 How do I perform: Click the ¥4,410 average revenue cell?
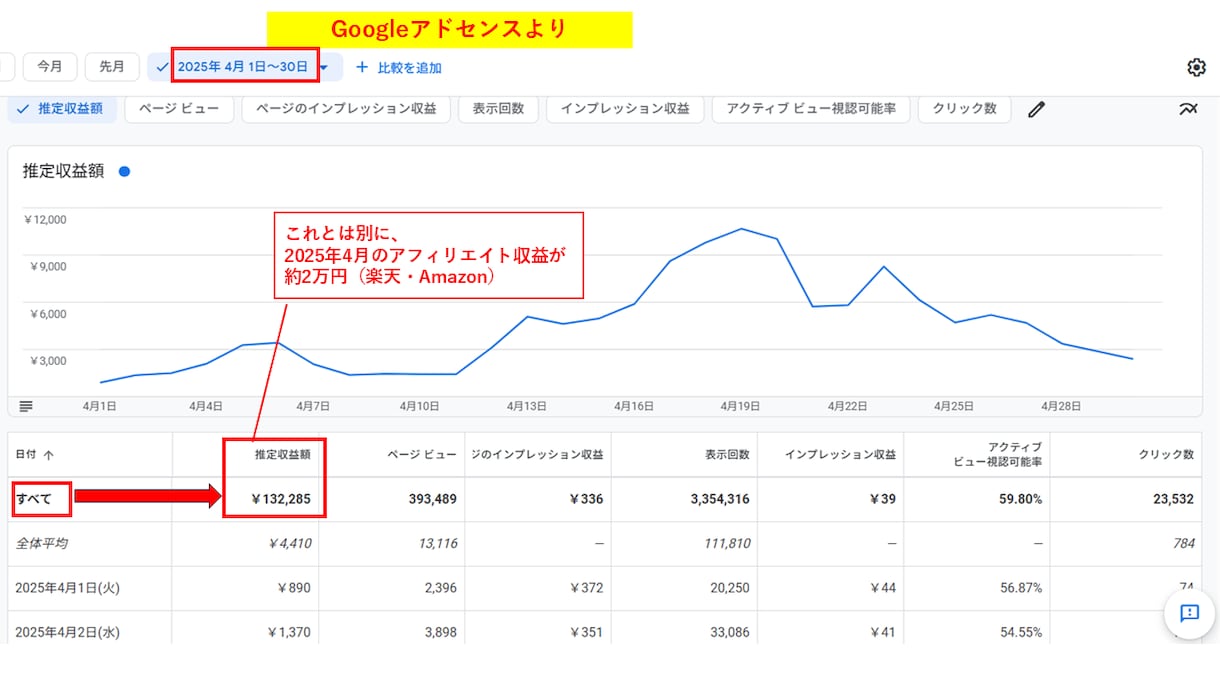point(289,543)
